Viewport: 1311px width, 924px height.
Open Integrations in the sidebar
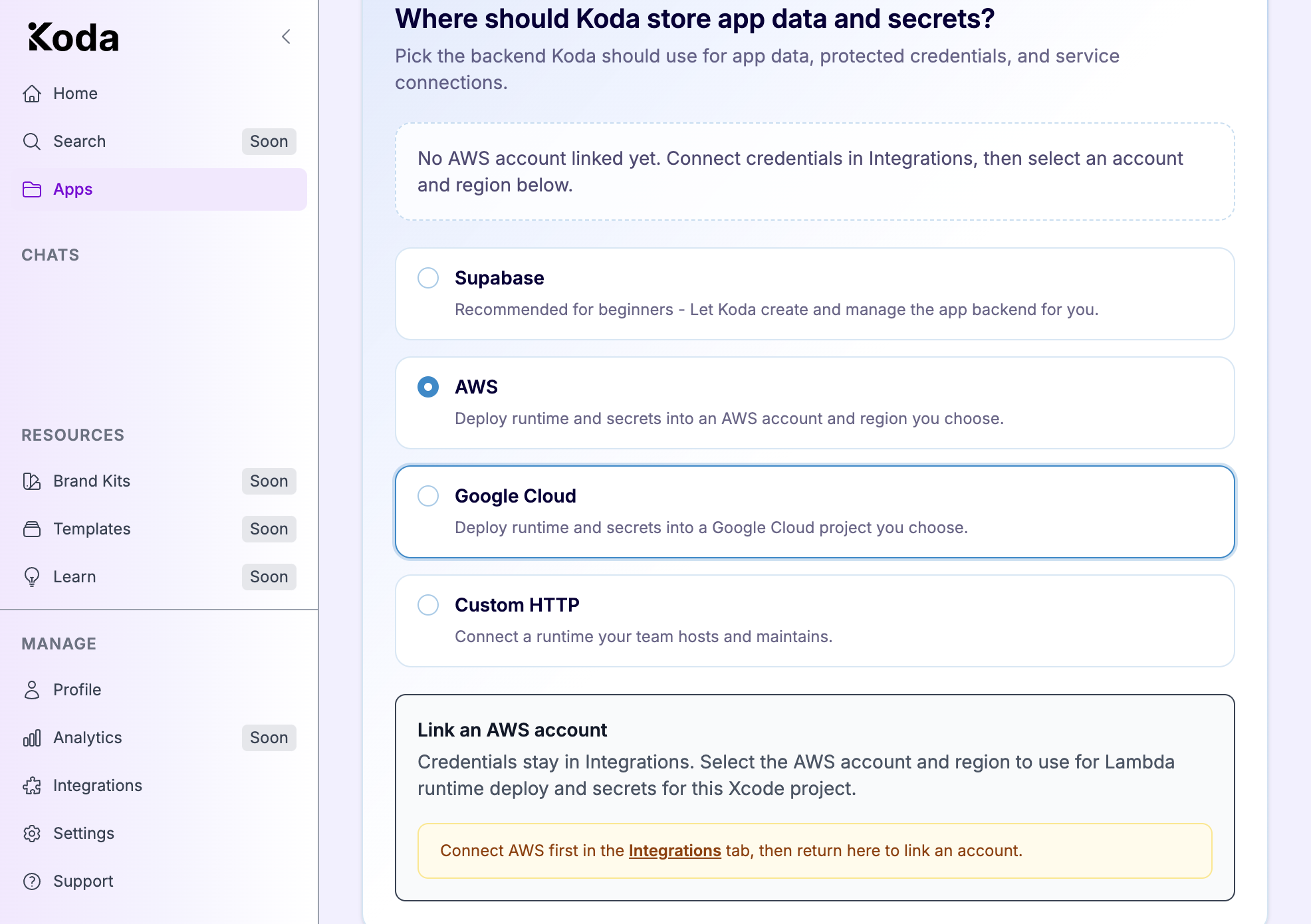pos(159,786)
